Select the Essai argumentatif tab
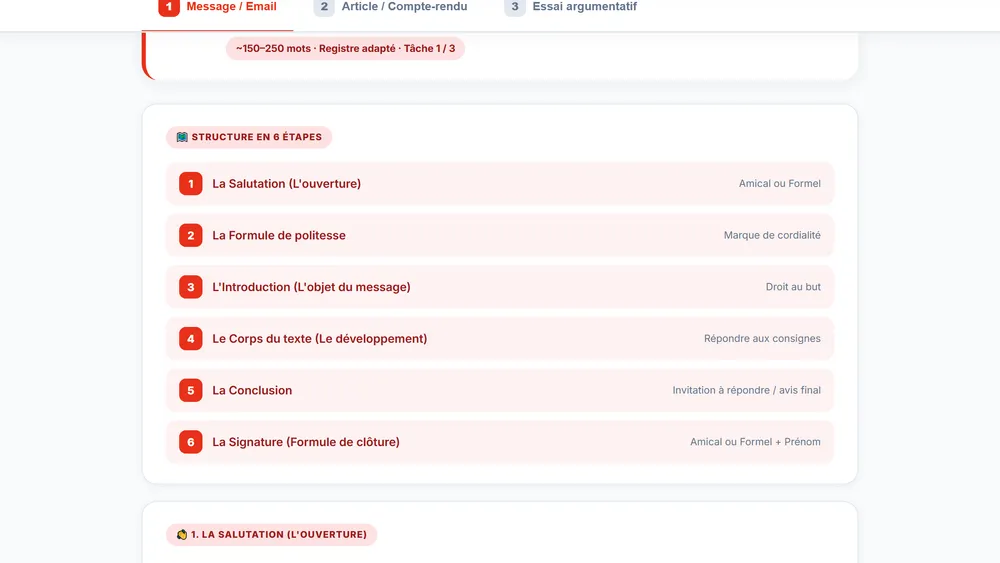The width and height of the screenshot is (1000, 563). click(x=571, y=8)
